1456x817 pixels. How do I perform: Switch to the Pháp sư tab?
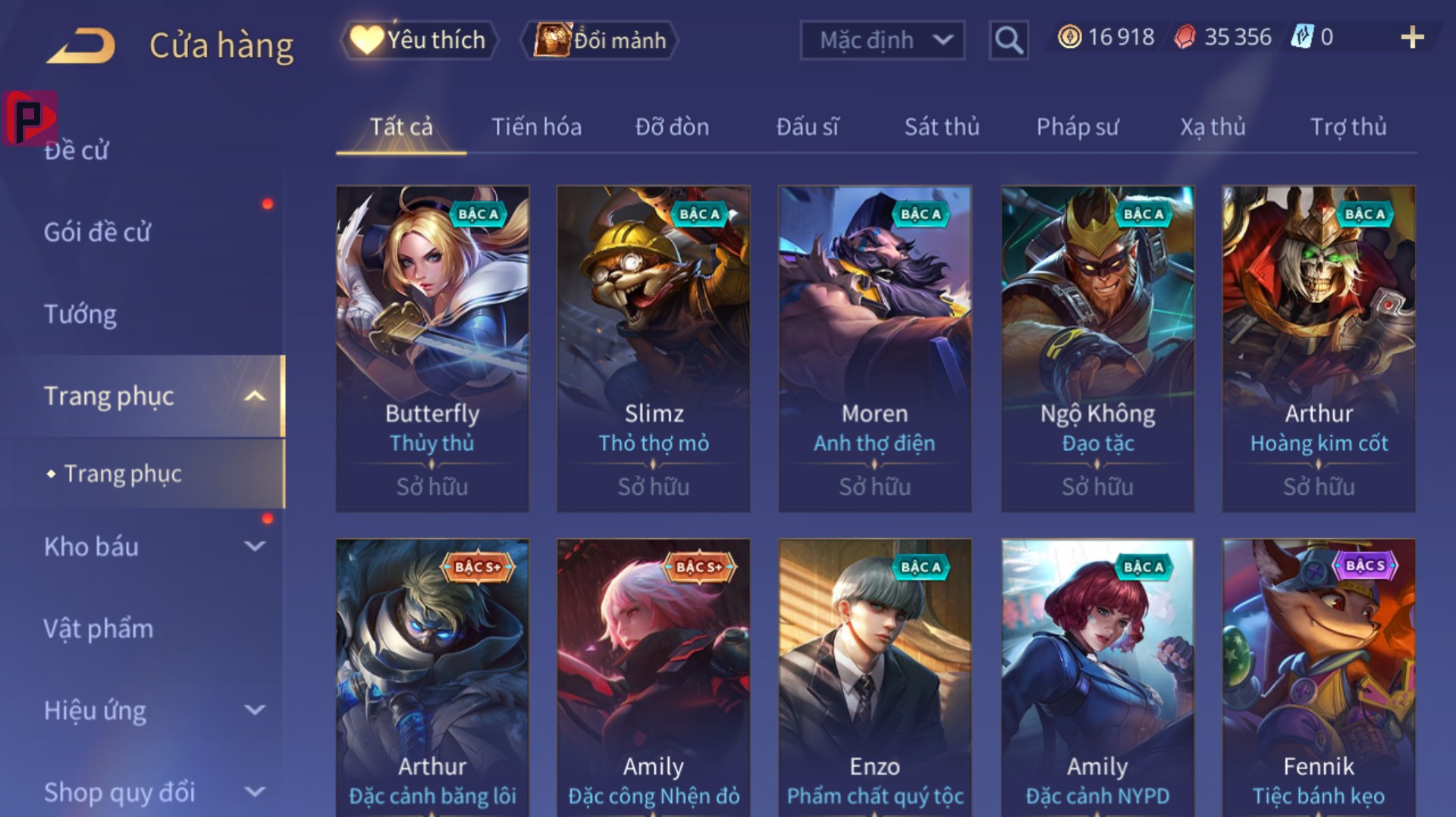pos(1078,127)
